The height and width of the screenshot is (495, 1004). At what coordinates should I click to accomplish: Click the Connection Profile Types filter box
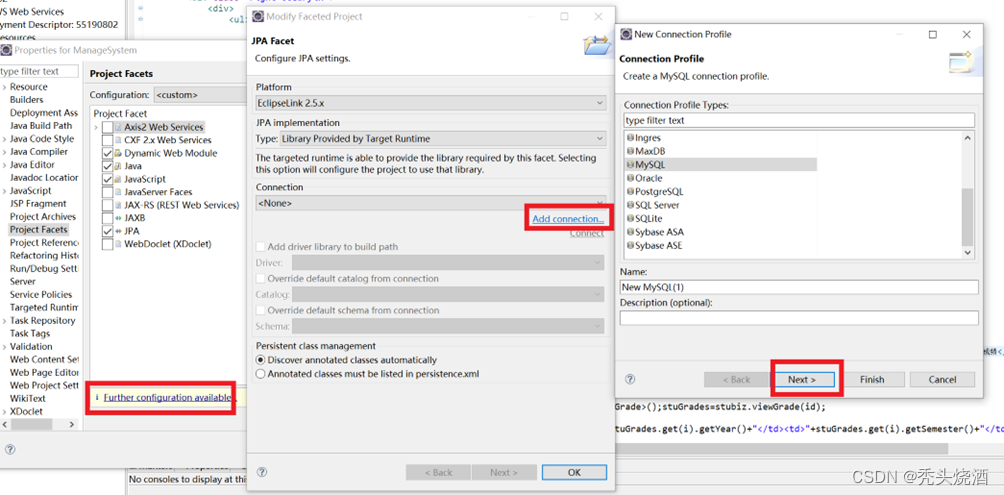pyautogui.click(x=799, y=120)
